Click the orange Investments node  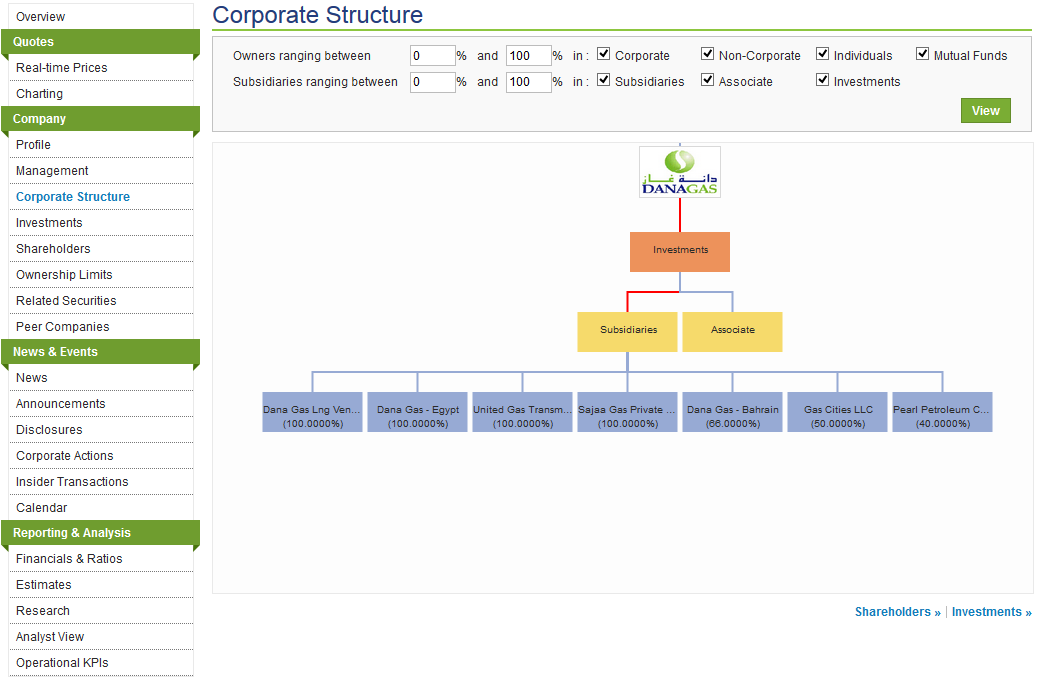pos(680,252)
